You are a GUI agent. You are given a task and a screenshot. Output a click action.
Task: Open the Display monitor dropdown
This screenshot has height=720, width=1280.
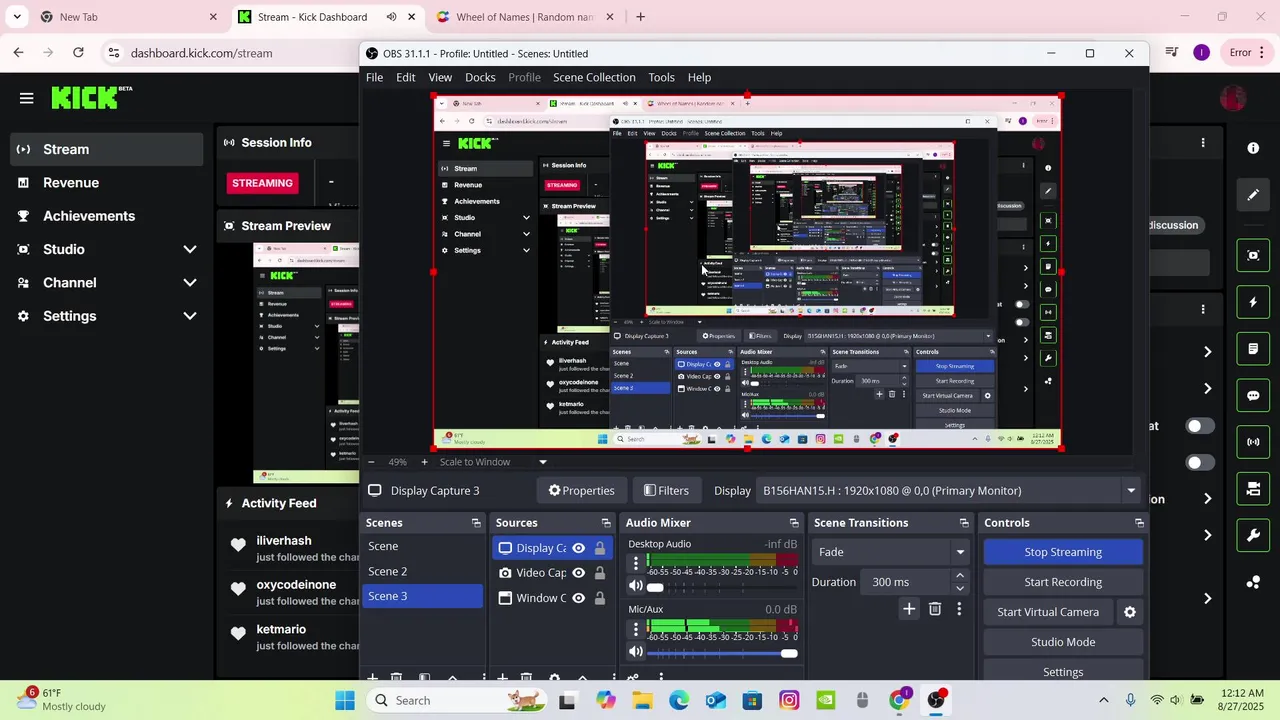(x=948, y=491)
